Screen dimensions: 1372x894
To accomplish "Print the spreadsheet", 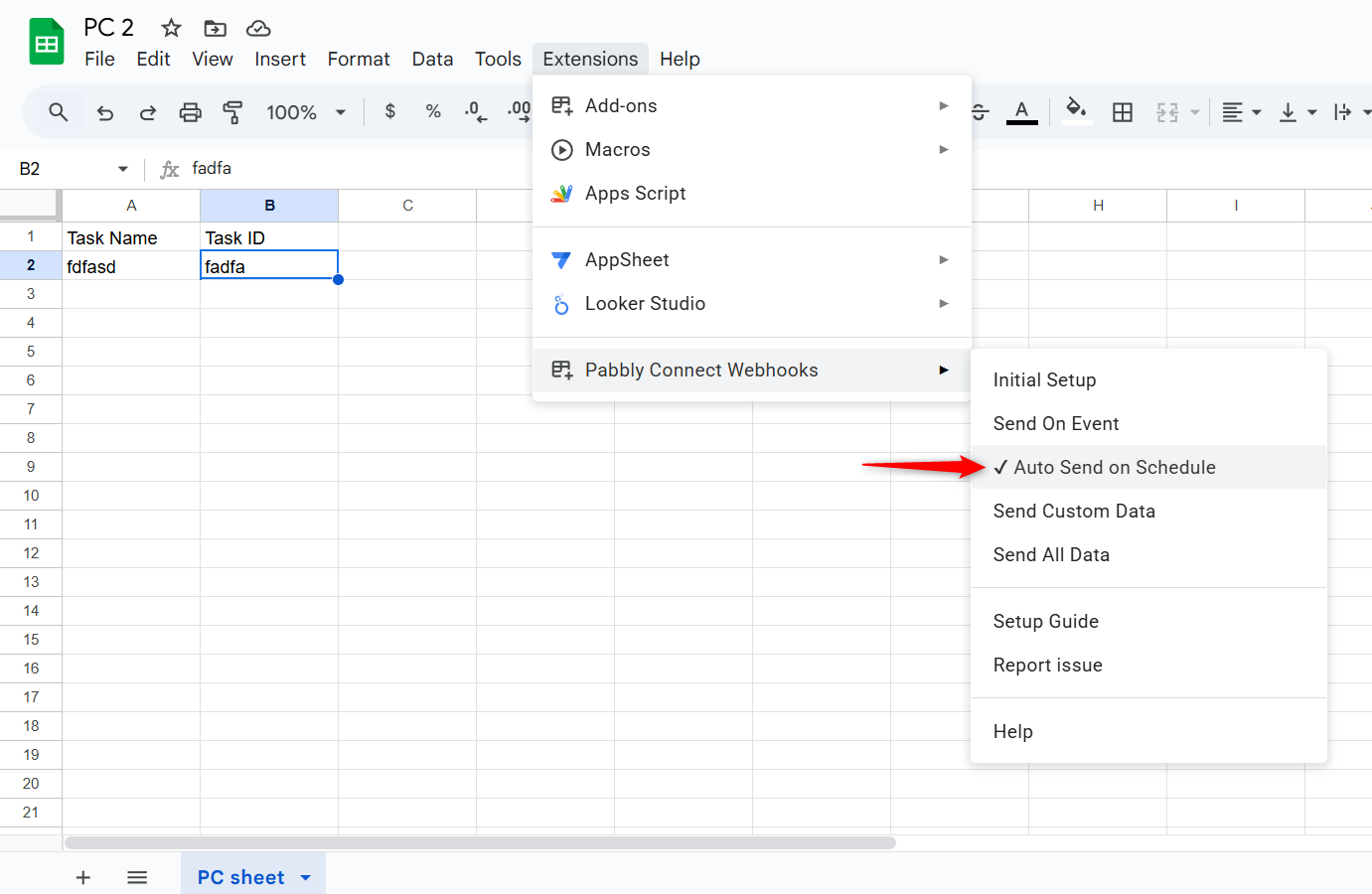I will coord(190,112).
